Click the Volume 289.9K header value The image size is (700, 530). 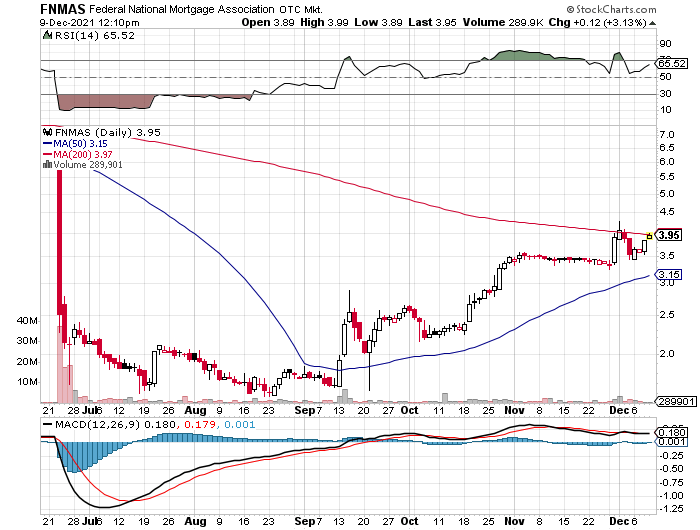point(503,22)
